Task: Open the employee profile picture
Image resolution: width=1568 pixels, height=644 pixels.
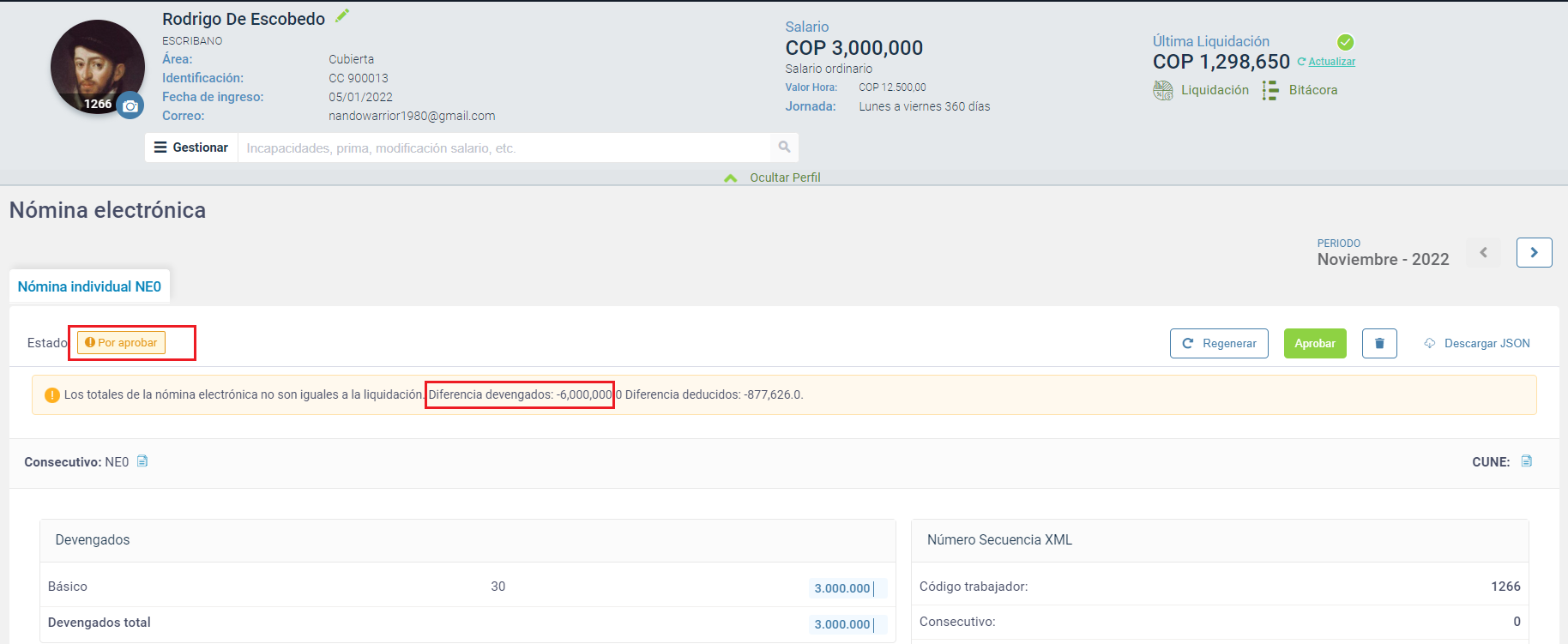Action: click(97, 67)
